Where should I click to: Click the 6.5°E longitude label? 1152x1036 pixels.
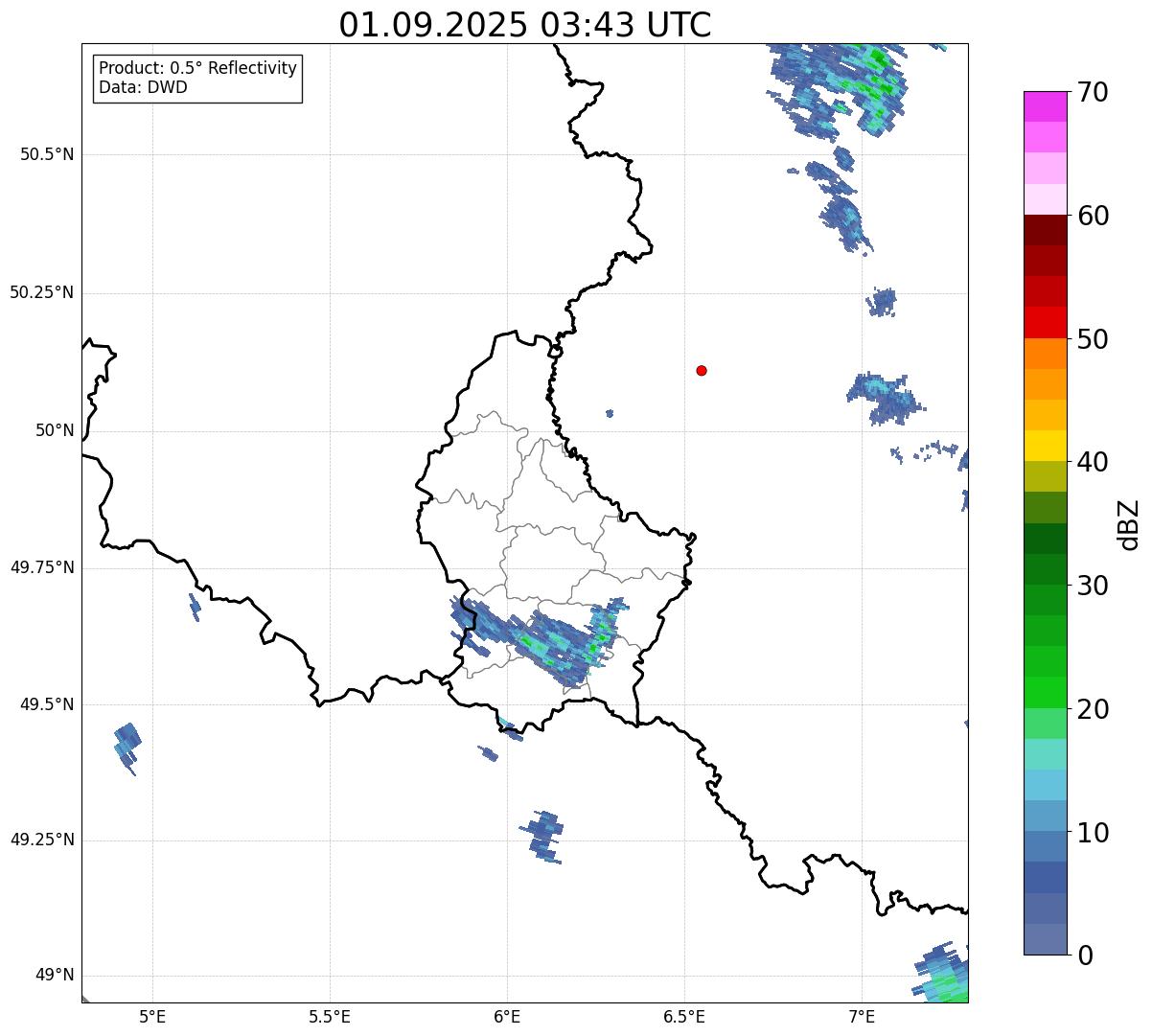(x=684, y=1016)
